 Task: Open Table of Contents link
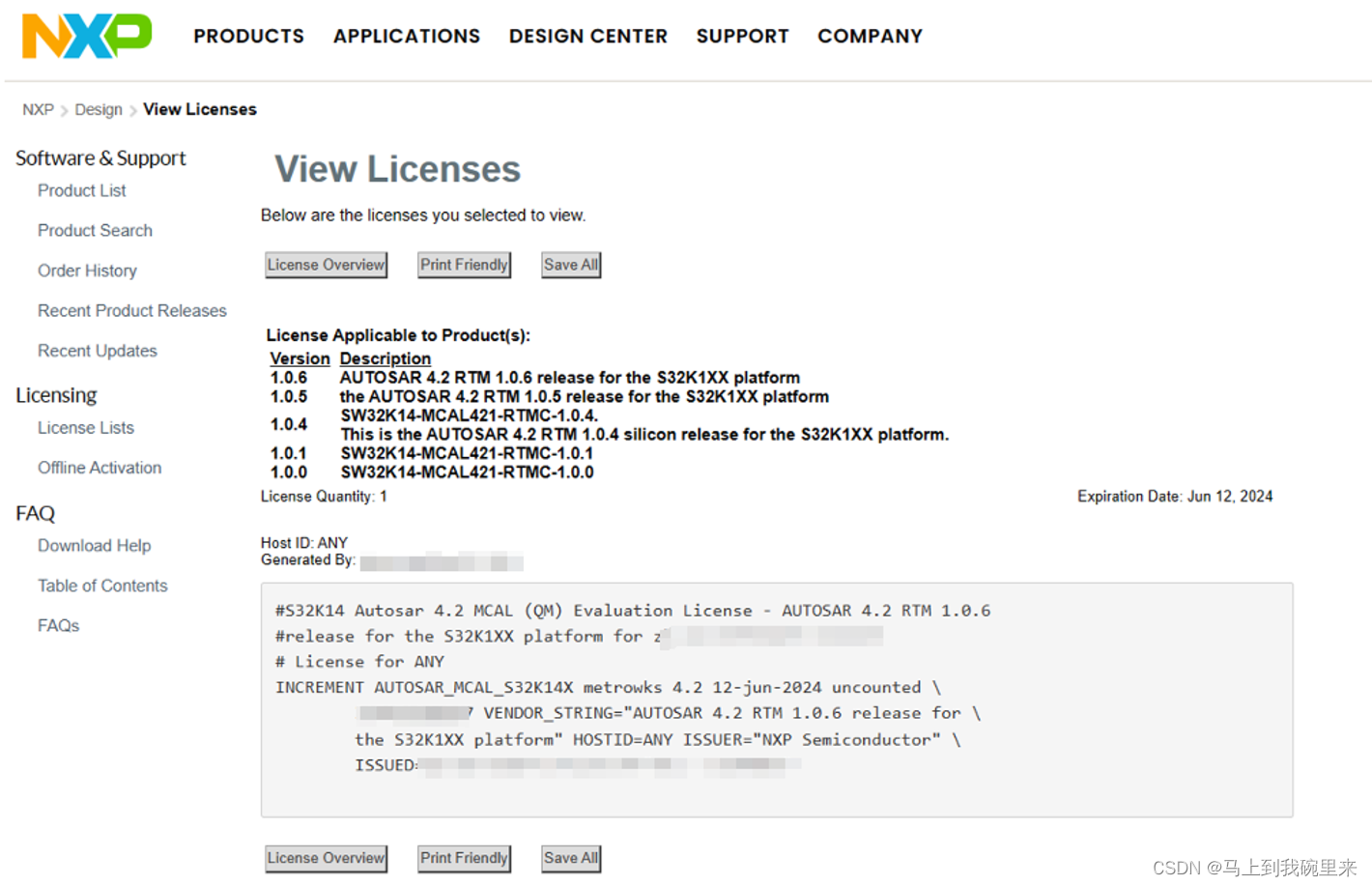click(102, 586)
